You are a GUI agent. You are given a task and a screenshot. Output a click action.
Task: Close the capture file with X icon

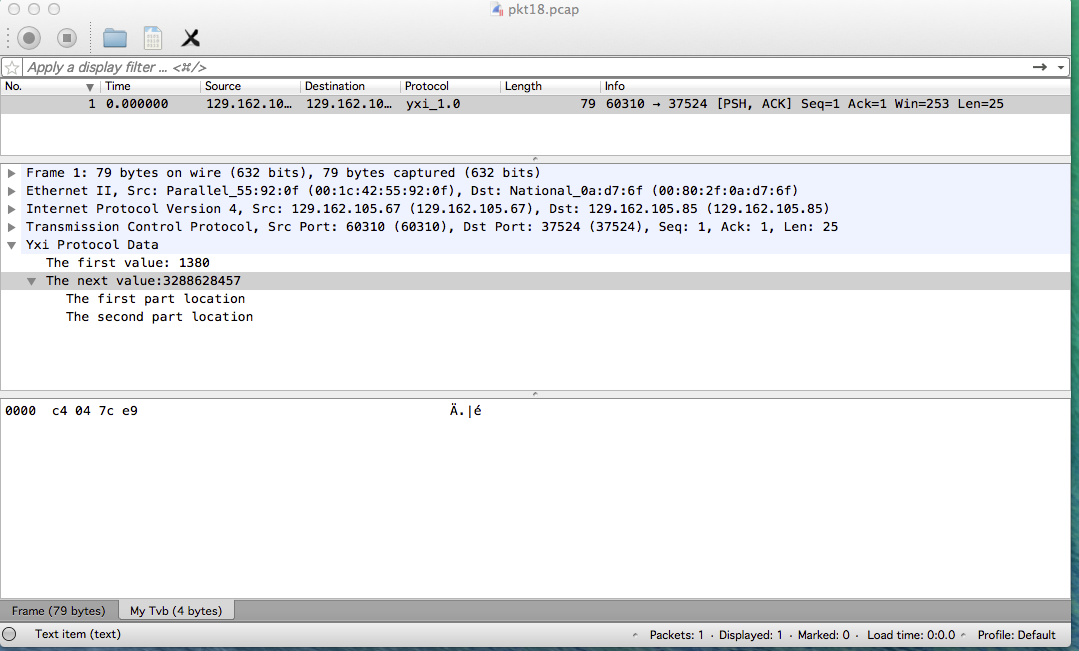pos(190,38)
